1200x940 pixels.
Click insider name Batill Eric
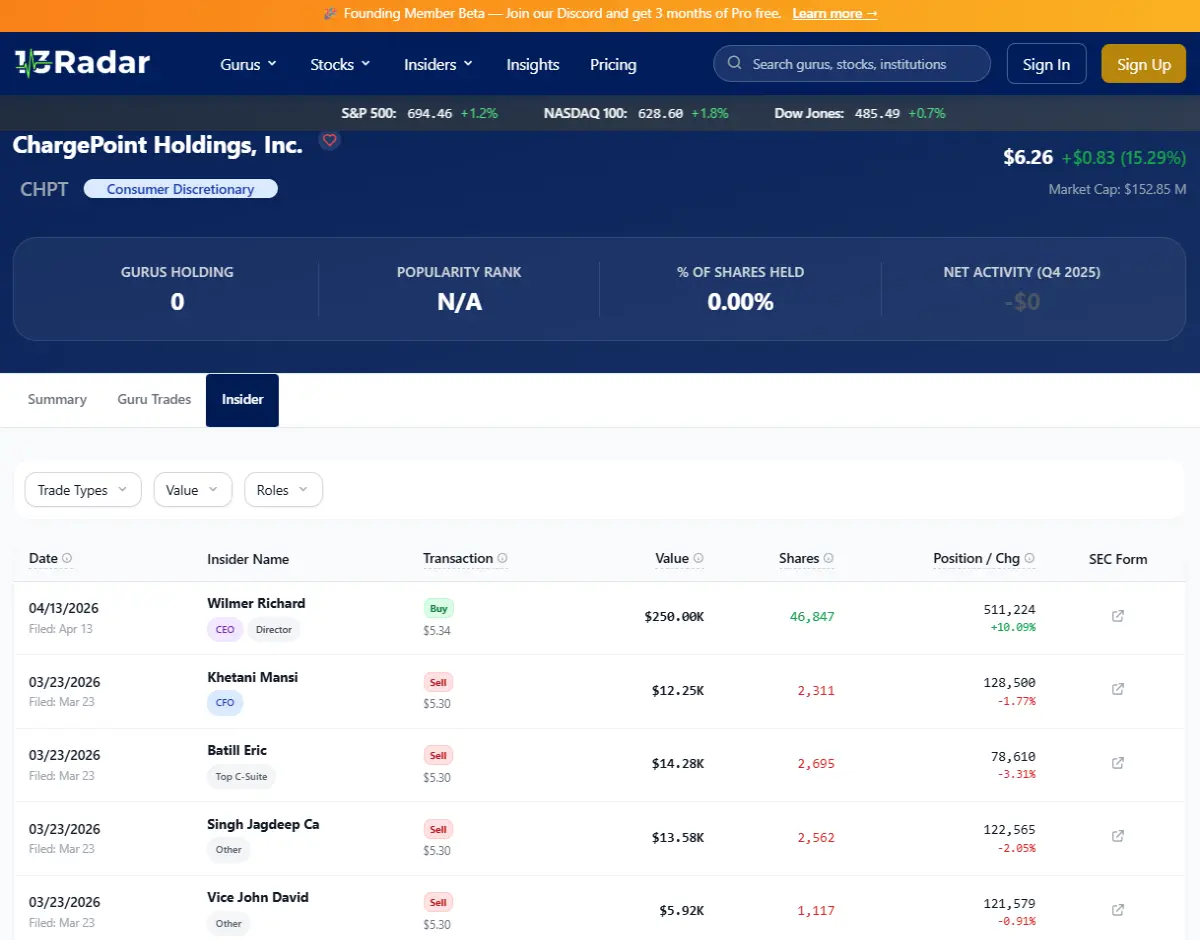pos(237,750)
